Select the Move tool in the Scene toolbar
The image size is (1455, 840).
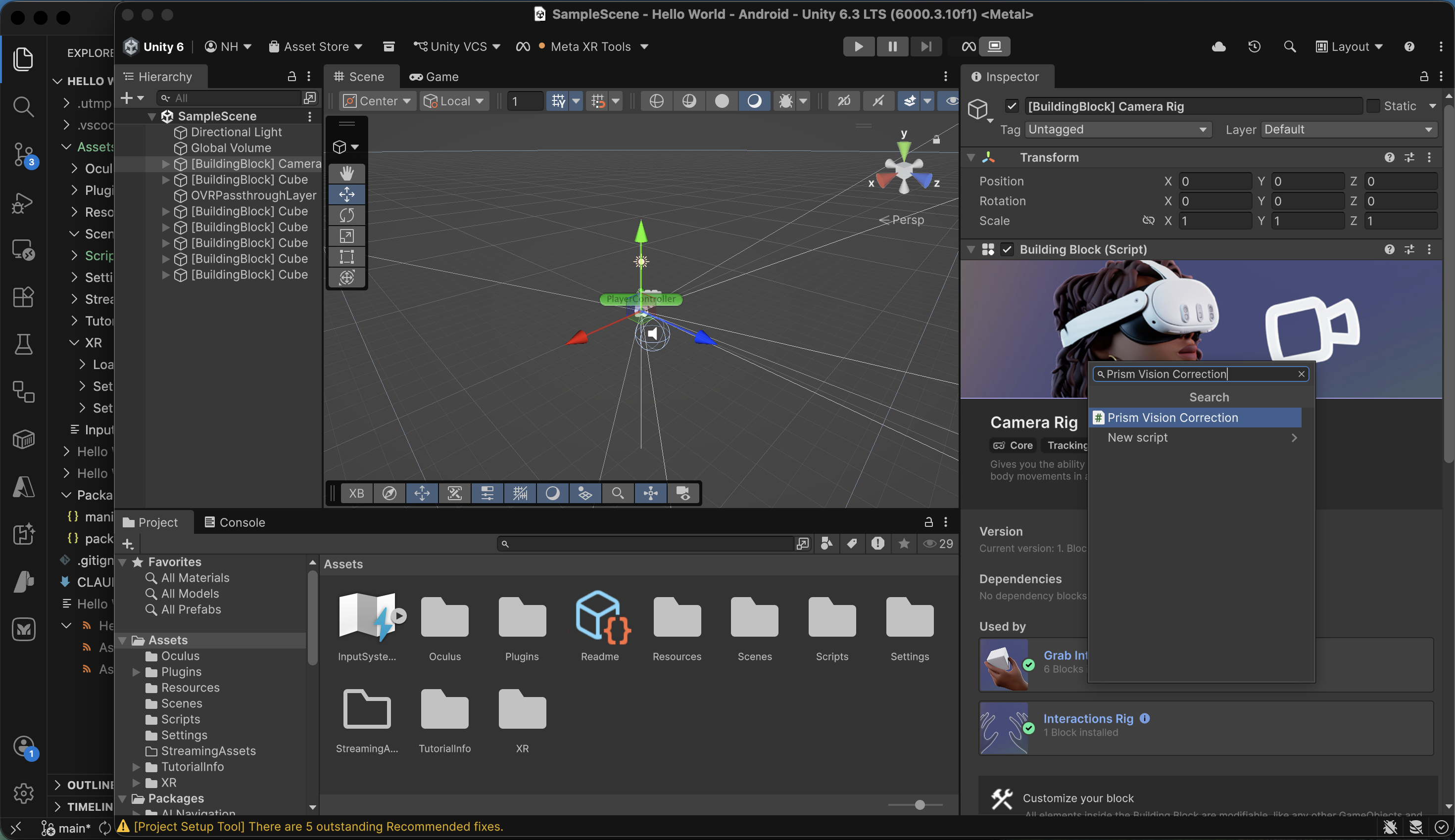pos(347,194)
